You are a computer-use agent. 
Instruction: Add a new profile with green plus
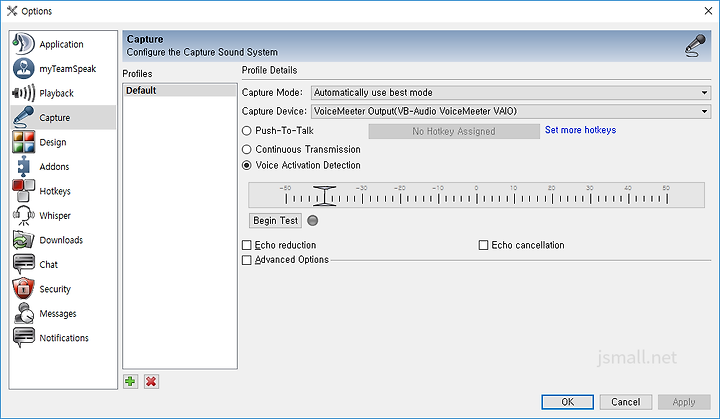tap(130, 381)
